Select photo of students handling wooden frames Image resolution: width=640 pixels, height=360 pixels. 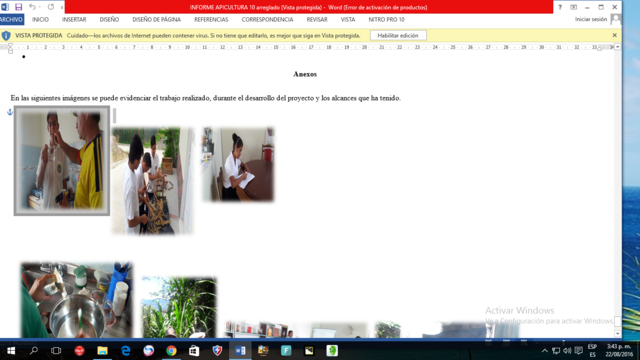click(x=153, y=181)
